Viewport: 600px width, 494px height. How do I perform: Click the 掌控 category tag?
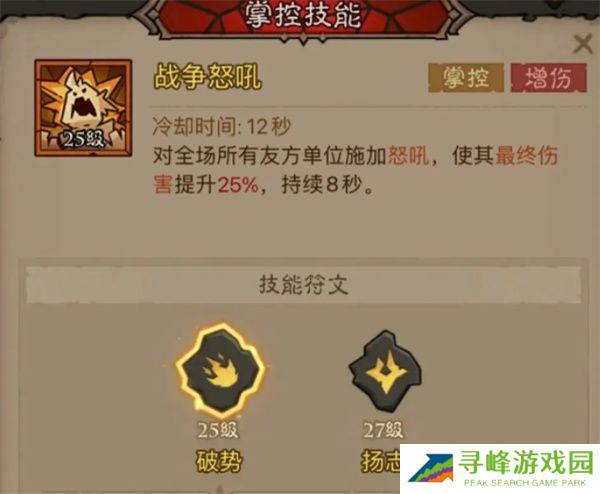pyautogui.click(x=466, y=78)
